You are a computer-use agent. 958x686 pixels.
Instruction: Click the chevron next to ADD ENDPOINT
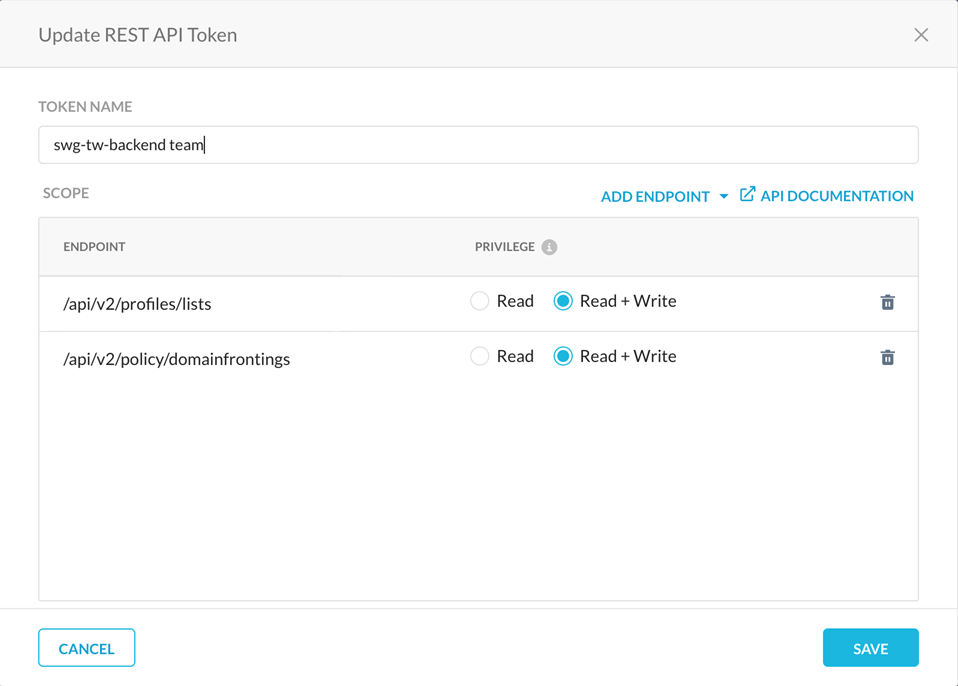point(724,196)
